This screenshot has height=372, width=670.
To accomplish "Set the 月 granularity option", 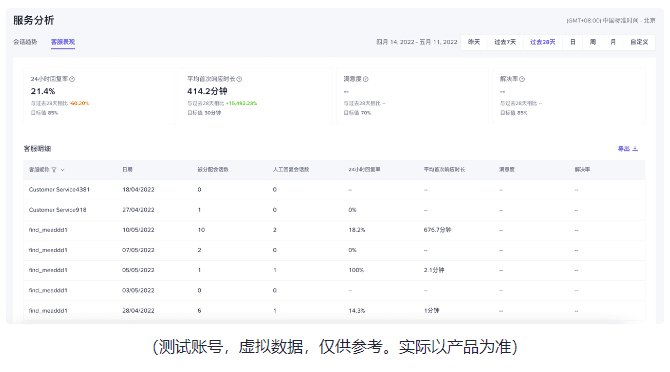I will point(613,42).
